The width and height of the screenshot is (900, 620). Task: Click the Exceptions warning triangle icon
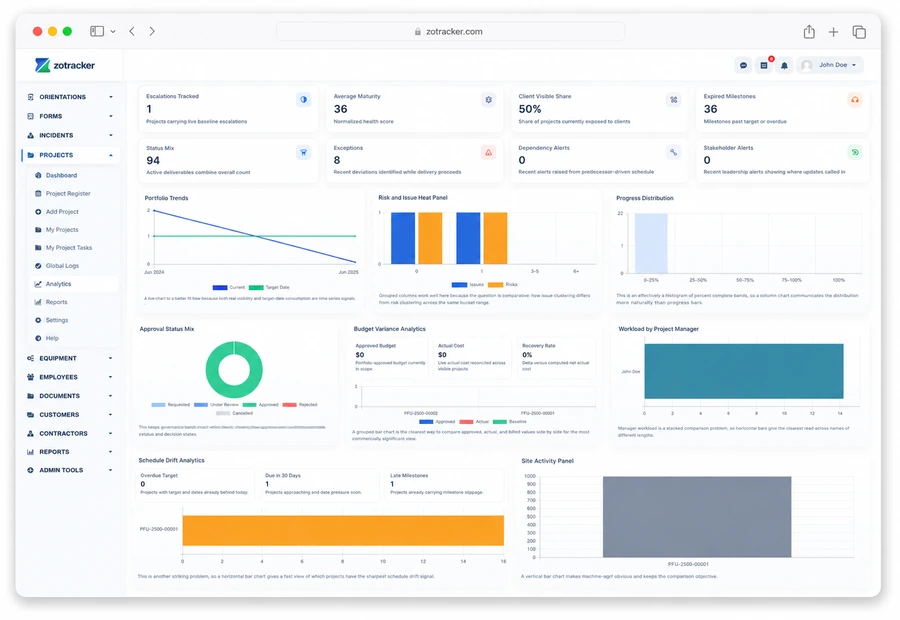pos(488,152)
